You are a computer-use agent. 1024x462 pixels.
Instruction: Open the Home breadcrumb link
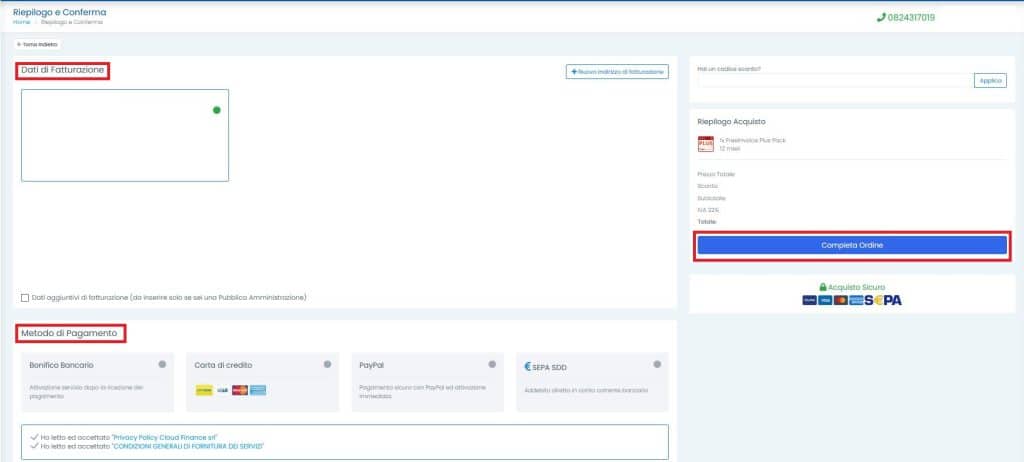coord(20,21)
